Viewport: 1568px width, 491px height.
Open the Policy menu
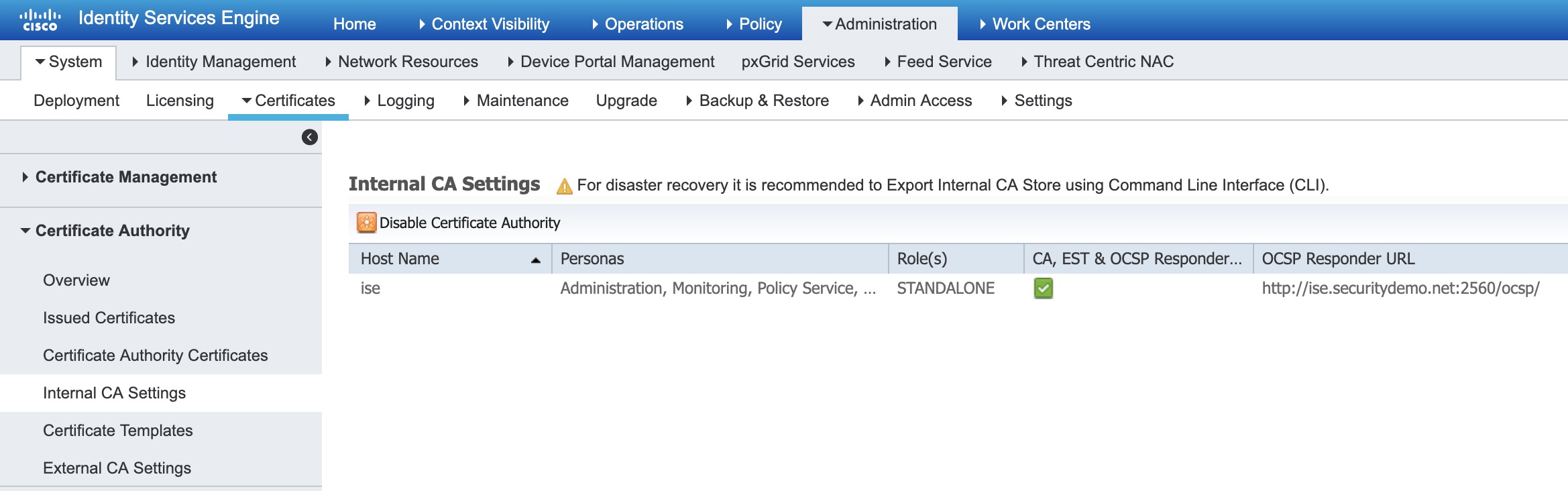point(754,24)
